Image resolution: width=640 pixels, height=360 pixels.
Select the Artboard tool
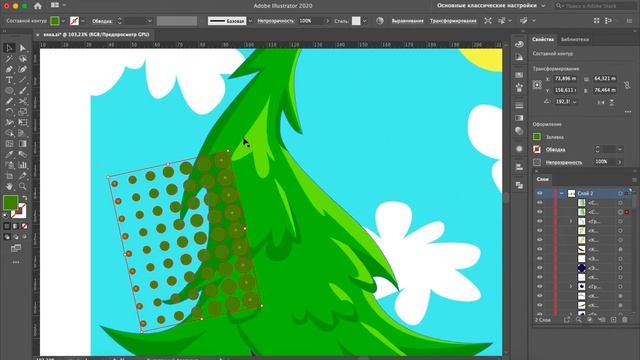(x=9, y=176)
